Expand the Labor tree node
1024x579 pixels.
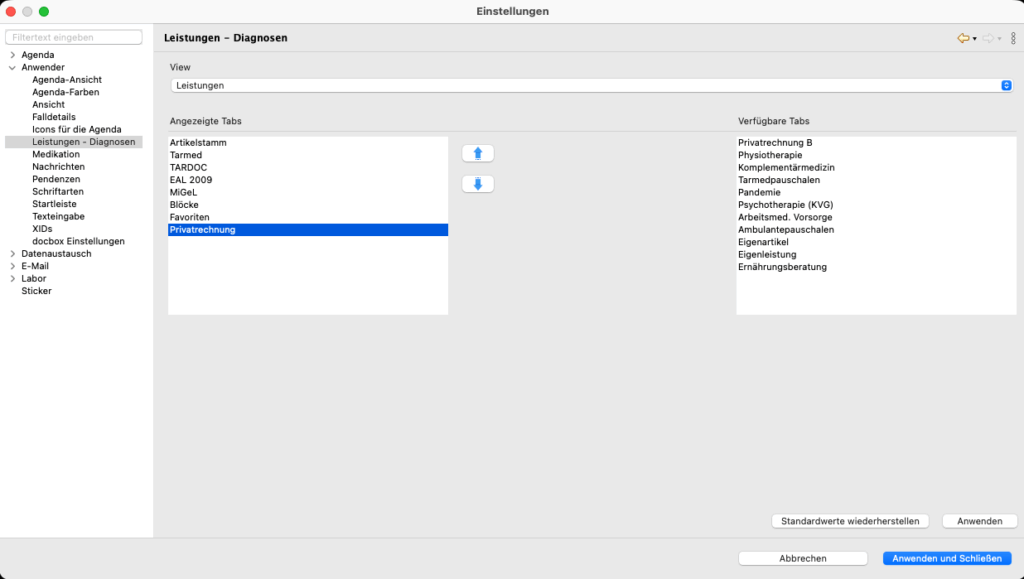pyautogui.click(x=12, y=279)
